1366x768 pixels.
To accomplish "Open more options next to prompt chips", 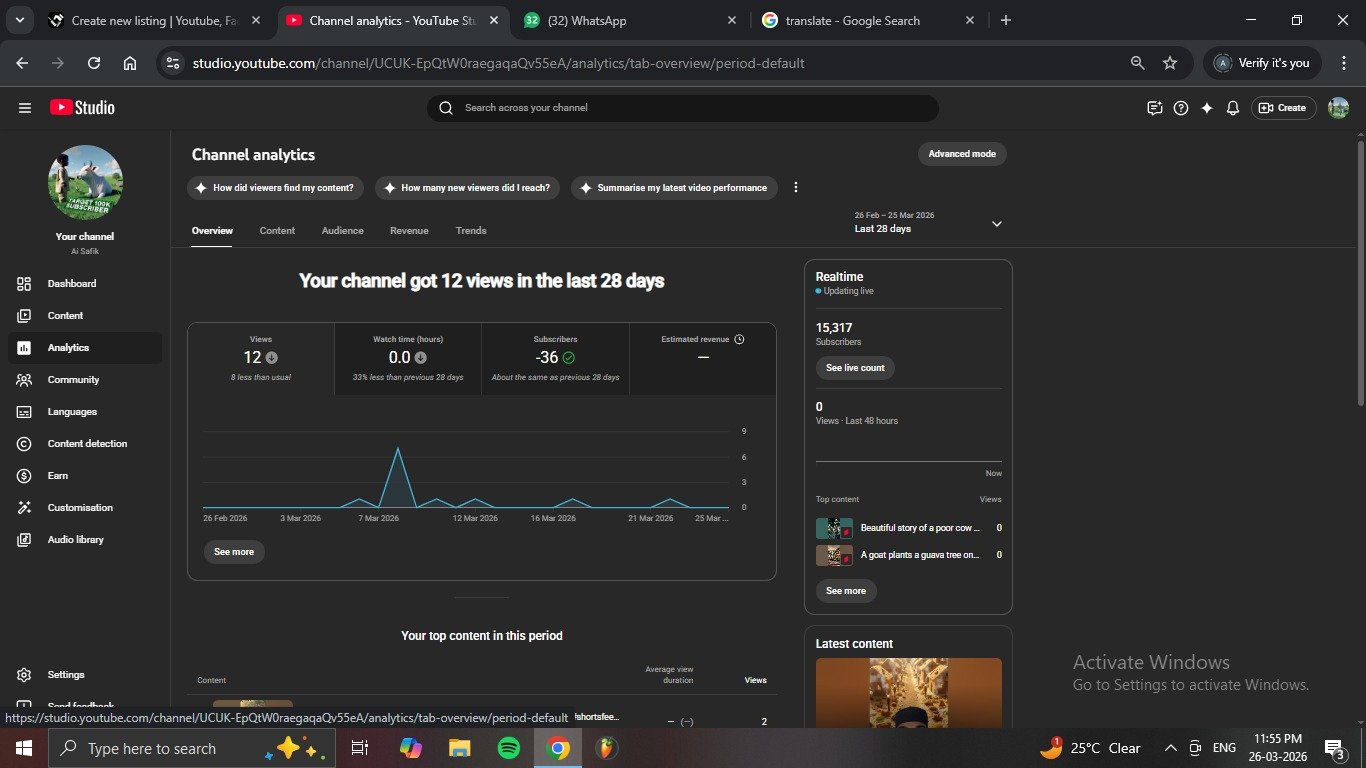I will tap(796, 188).
